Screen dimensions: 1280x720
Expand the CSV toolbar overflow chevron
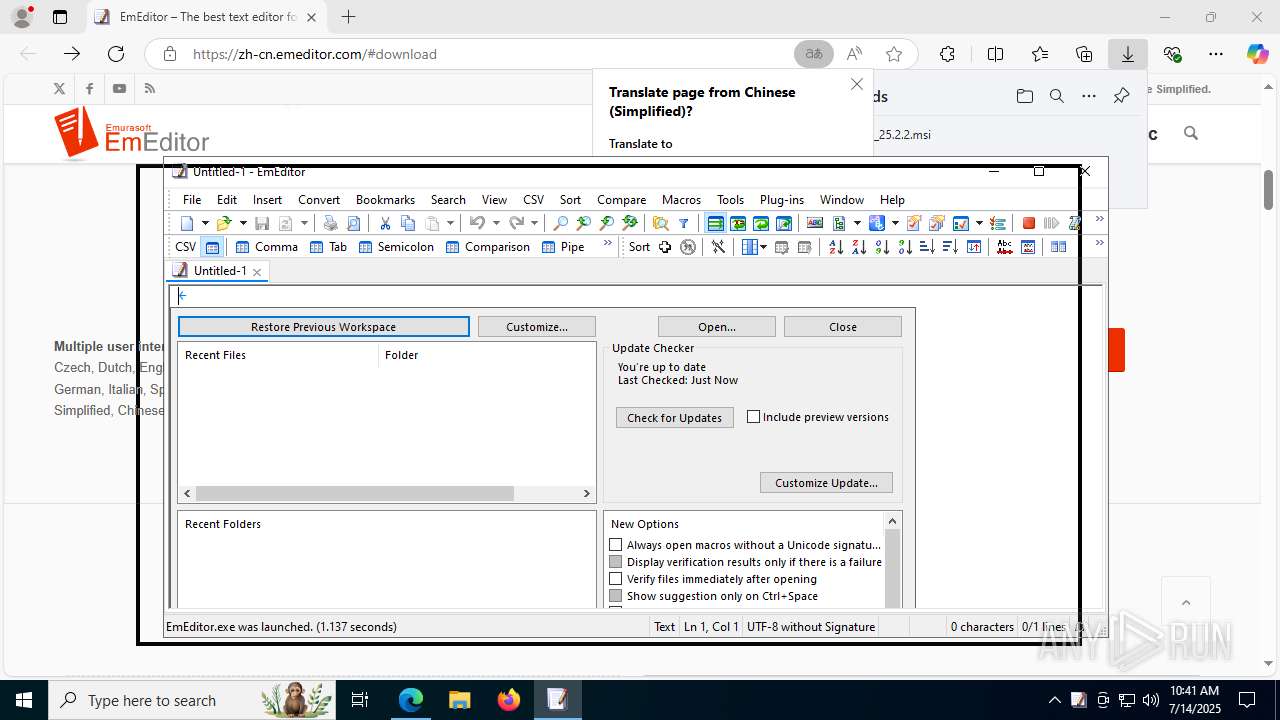tap(607, 244)
